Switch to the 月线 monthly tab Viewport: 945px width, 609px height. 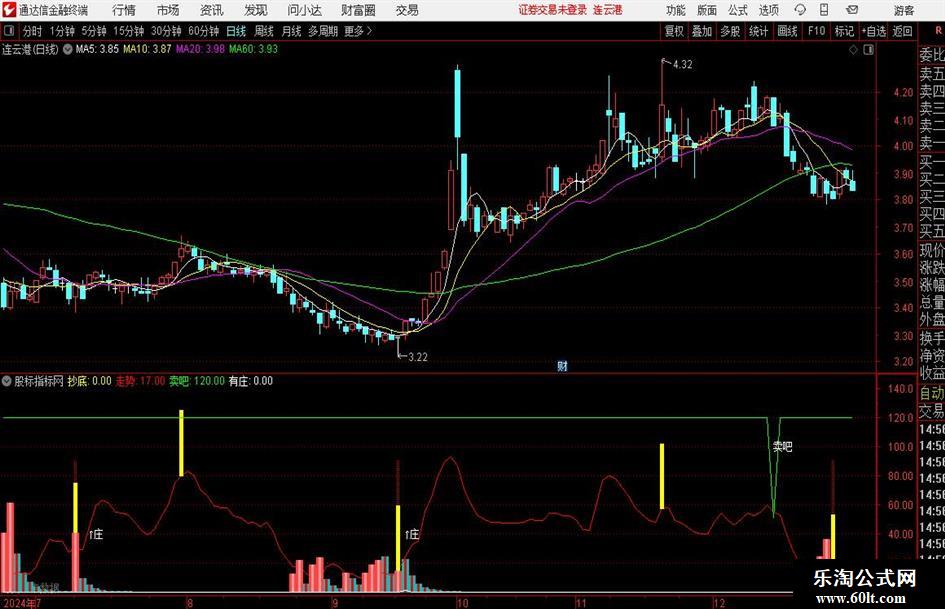coord(291,31)
